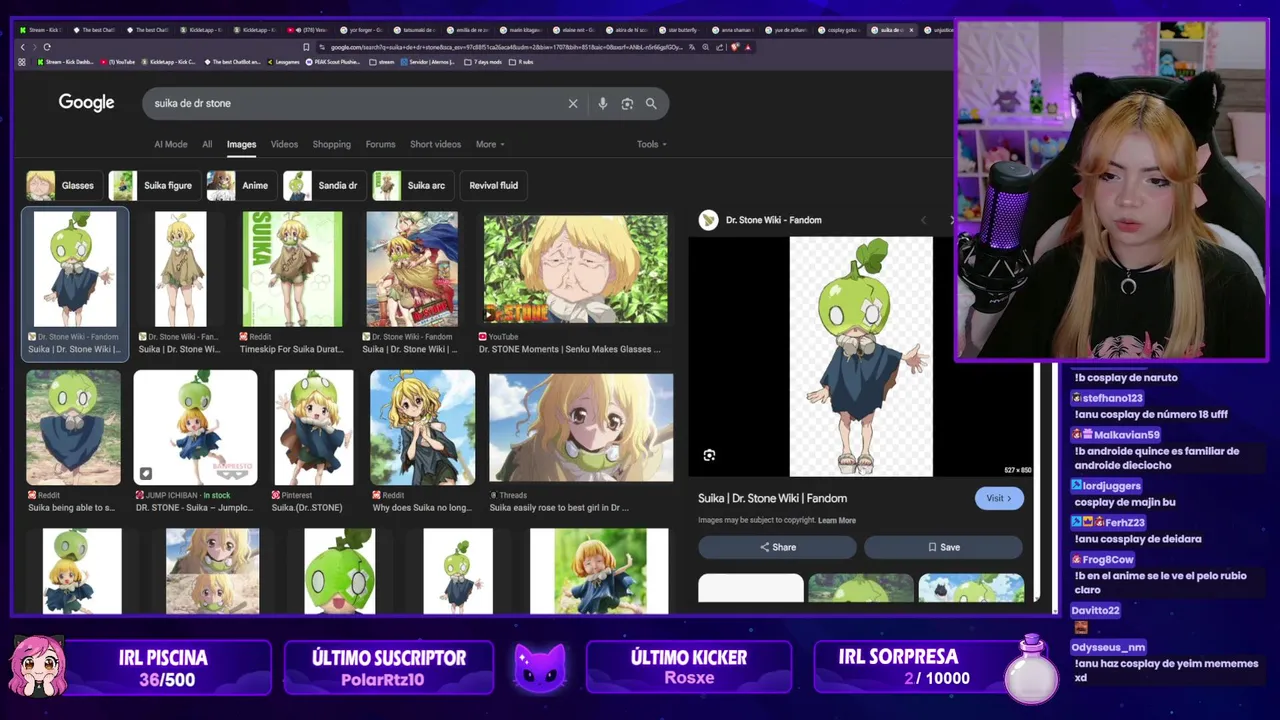Open the 7 days mods bookmark folder

click(485, 62)
